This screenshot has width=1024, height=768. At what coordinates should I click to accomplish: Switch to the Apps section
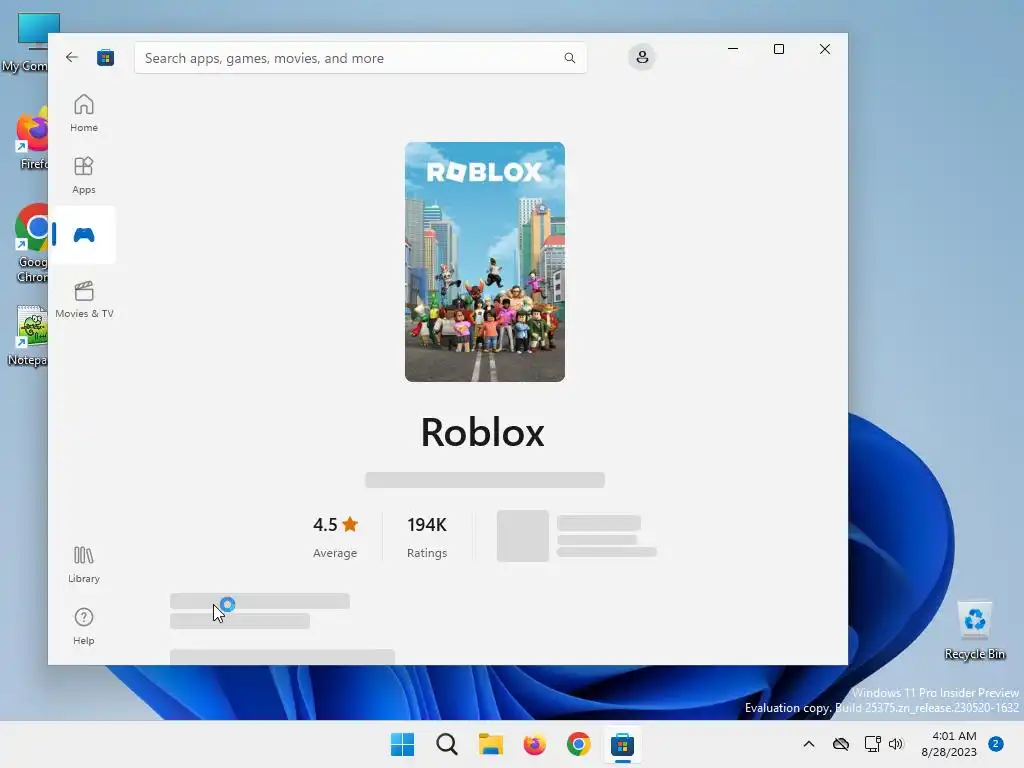click(x=84, y=175)
